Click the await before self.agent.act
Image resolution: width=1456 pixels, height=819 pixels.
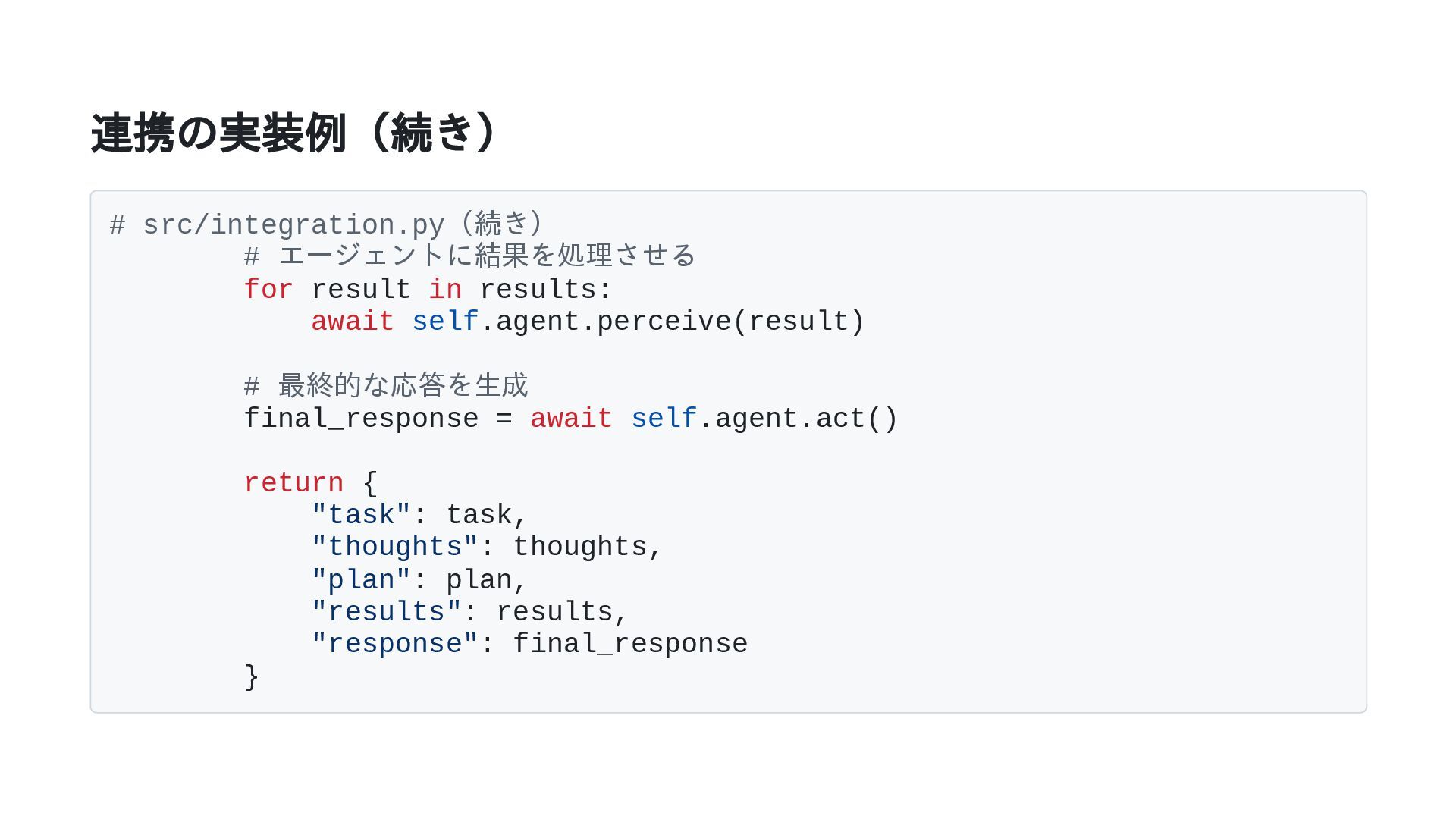click(x=571, y=419)
